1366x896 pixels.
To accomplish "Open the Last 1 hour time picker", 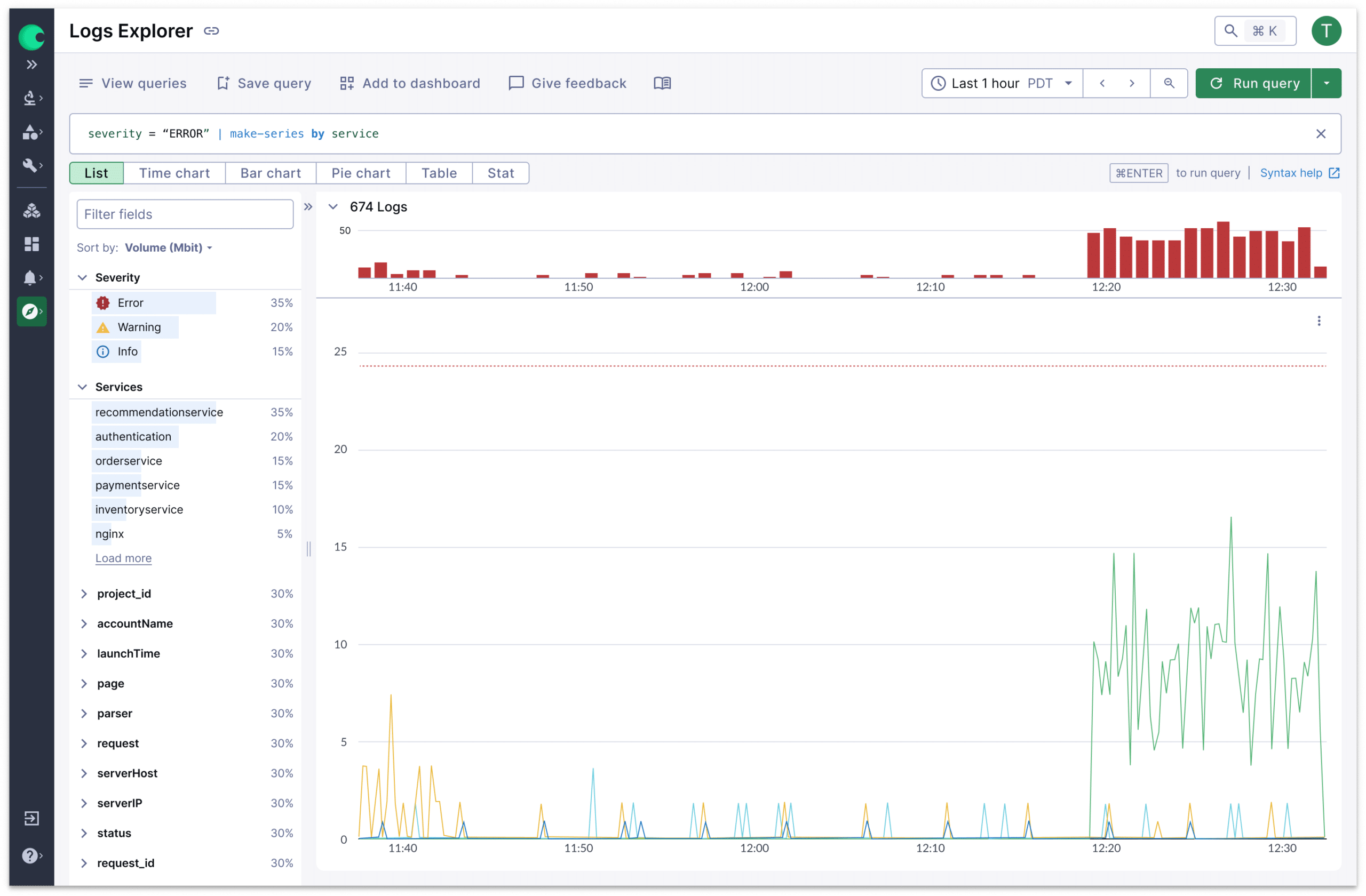I will 1002,83.
